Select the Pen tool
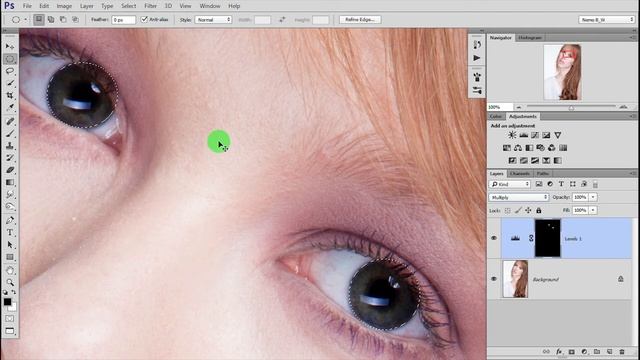Screen dimensions: 640x360 coord(10,221)
